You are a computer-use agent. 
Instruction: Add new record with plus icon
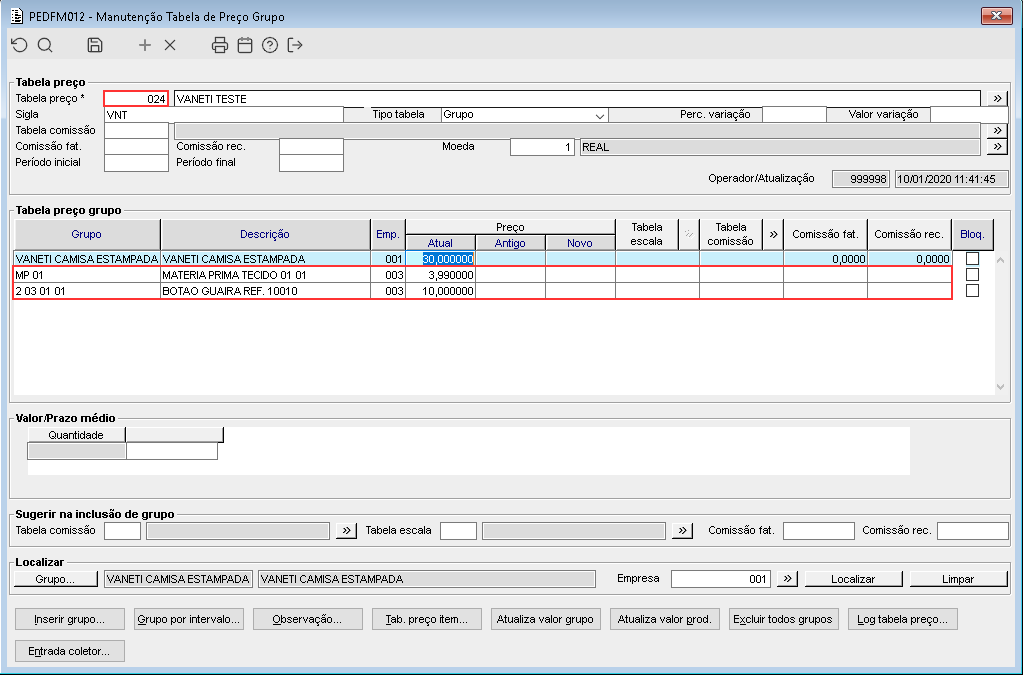(145, 45)
